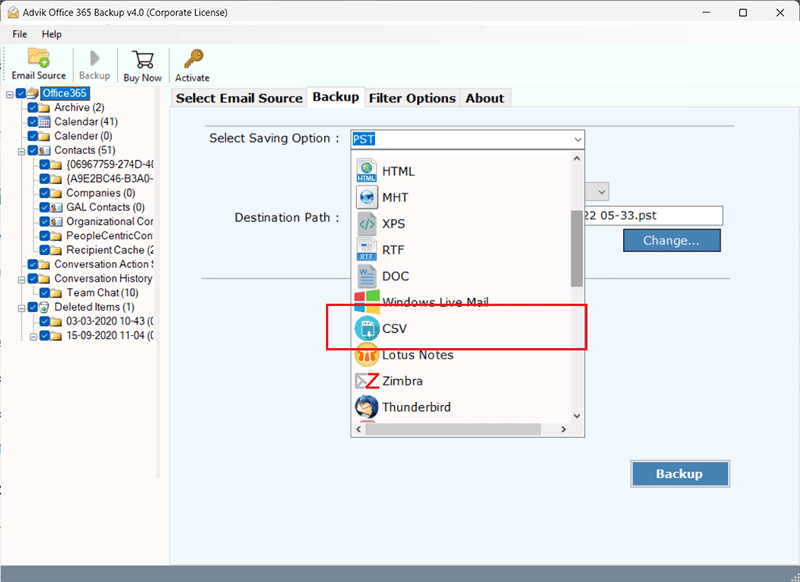Click the Archive (2) folder icon
Viewport: 800px width, 582px height.
44,108
